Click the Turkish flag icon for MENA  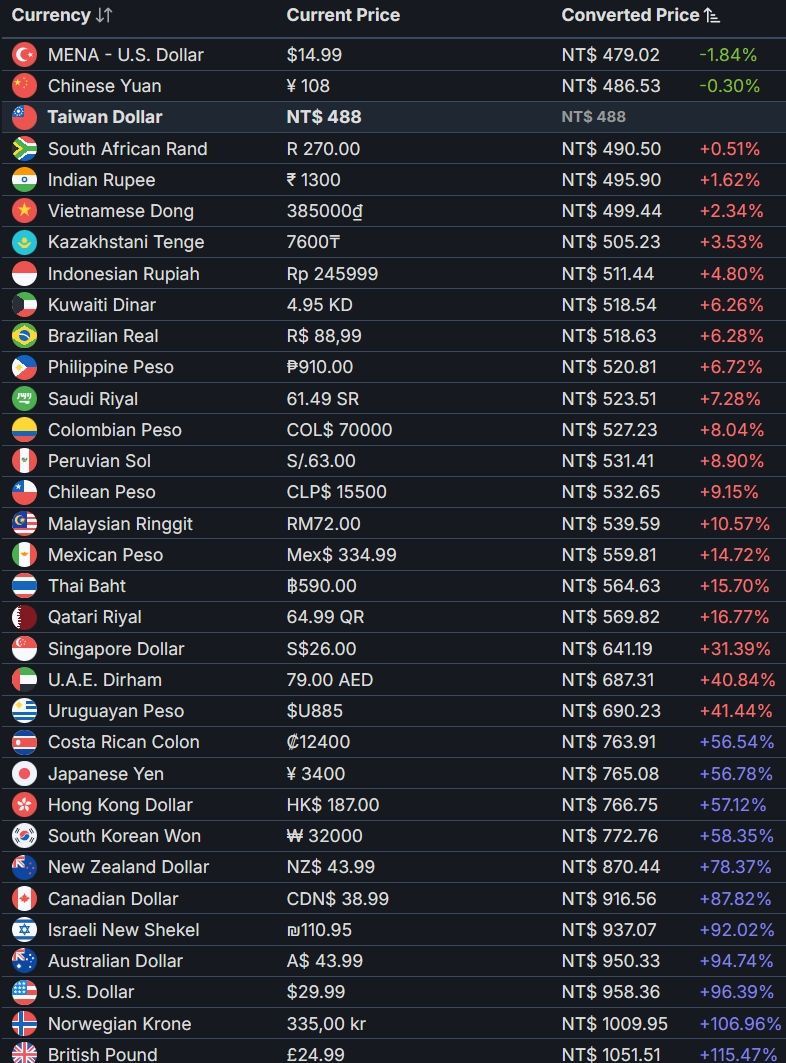[24, 55]
